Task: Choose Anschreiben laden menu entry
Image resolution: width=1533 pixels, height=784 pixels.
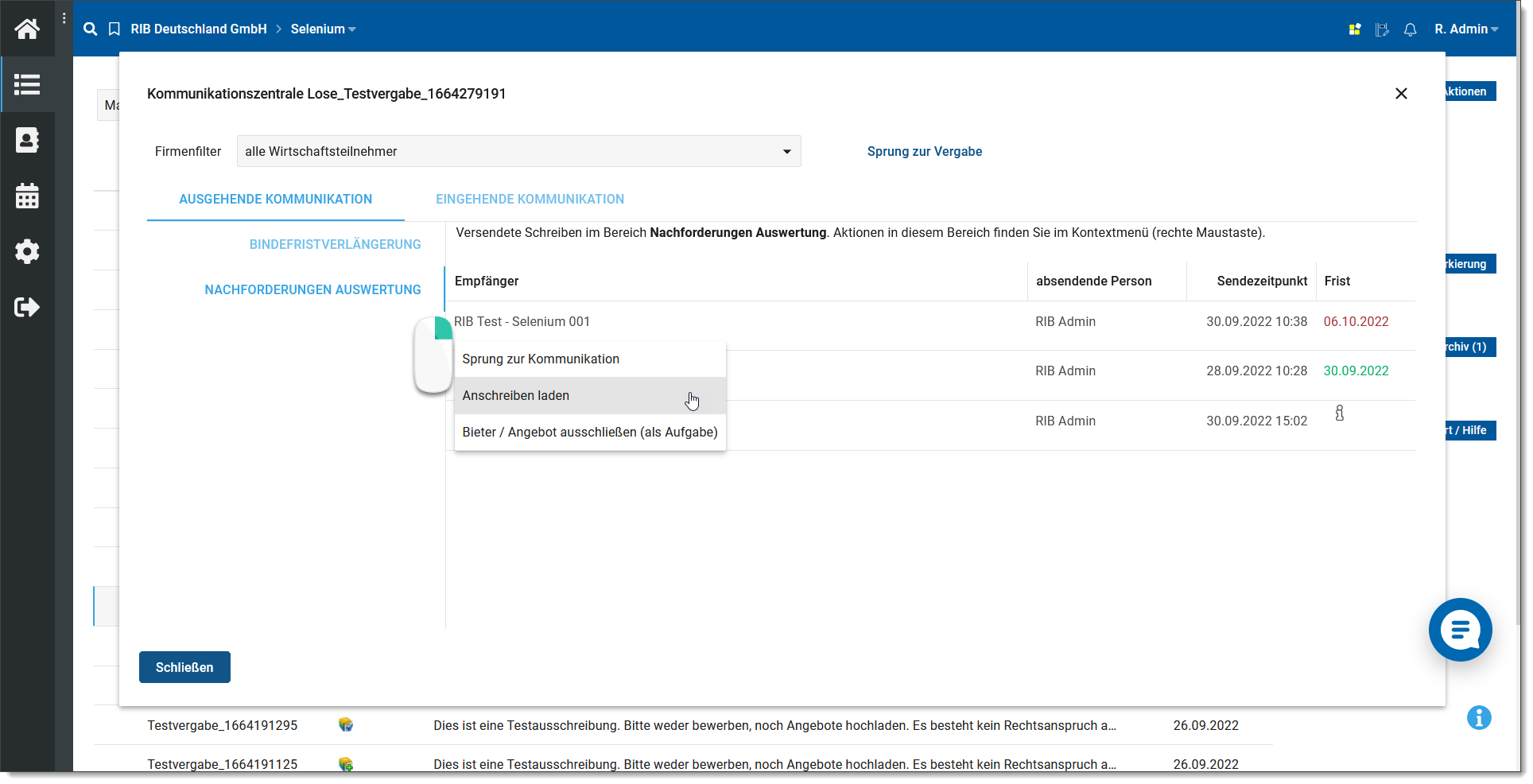Action: [590, 396]
